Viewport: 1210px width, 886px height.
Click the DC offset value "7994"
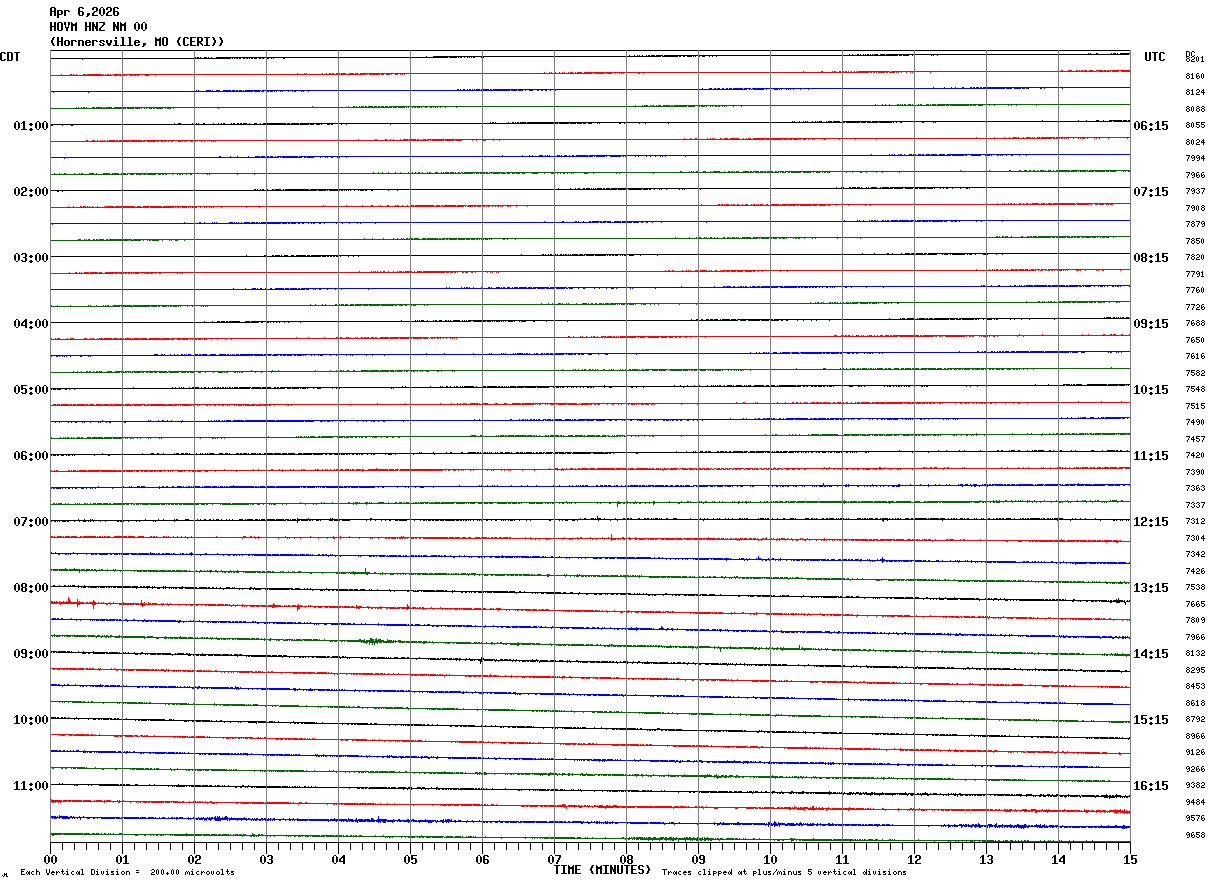click(x=1195, y=159)
